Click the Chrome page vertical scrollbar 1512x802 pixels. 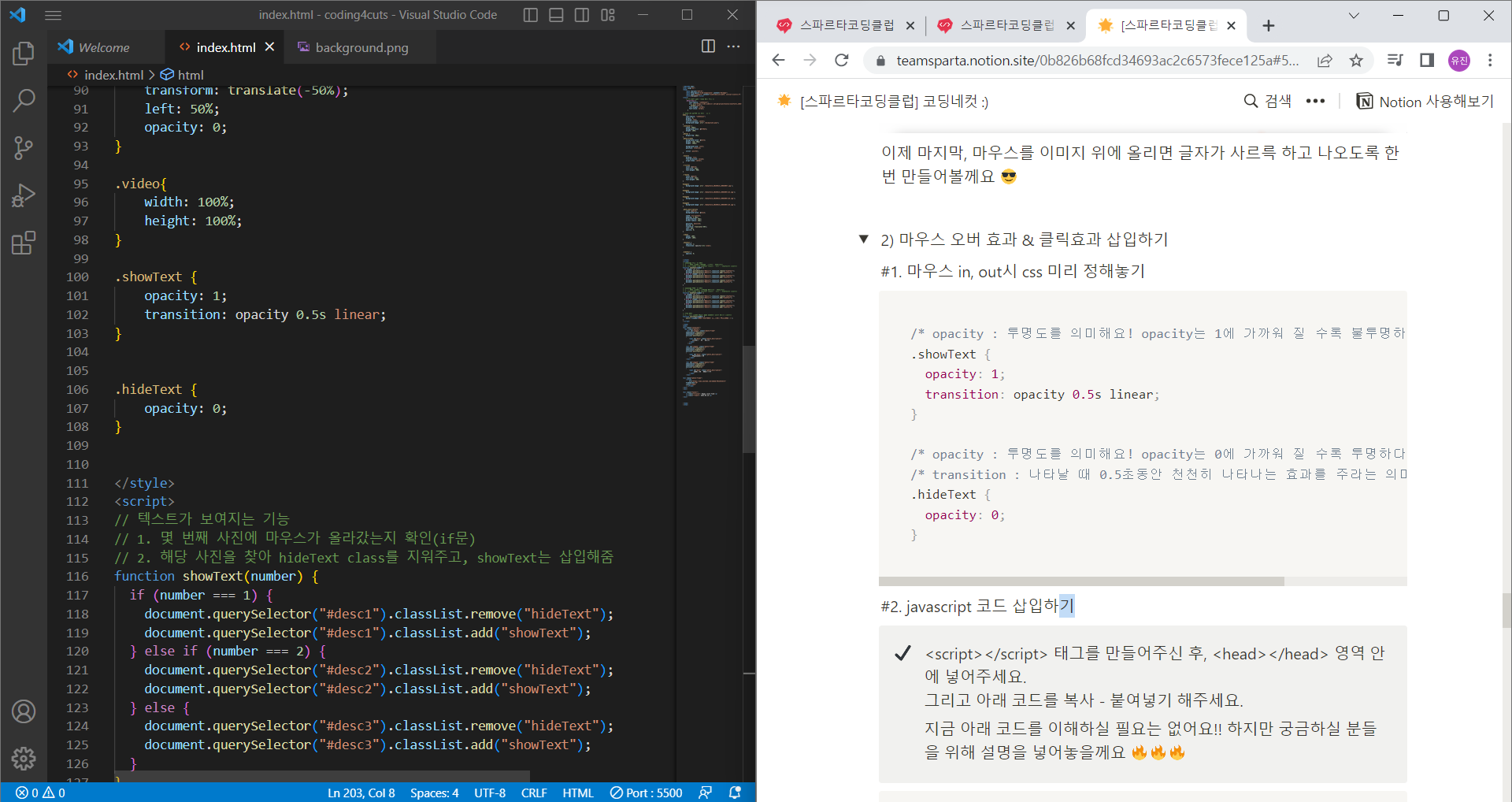1506,609
